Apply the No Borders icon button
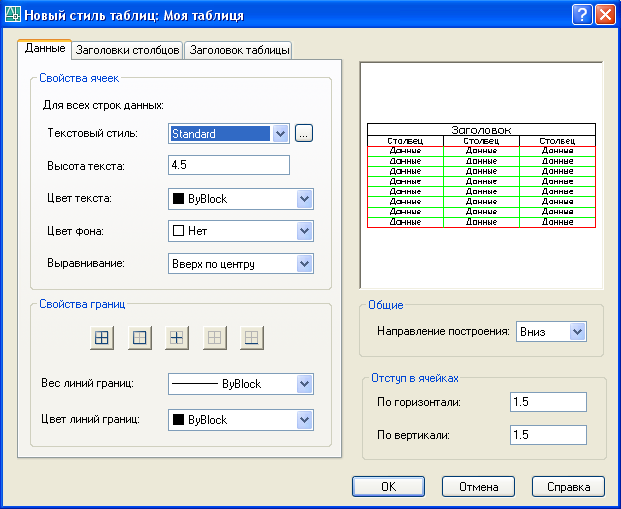This screenshot has width=621, height=509. coord(214,338)
